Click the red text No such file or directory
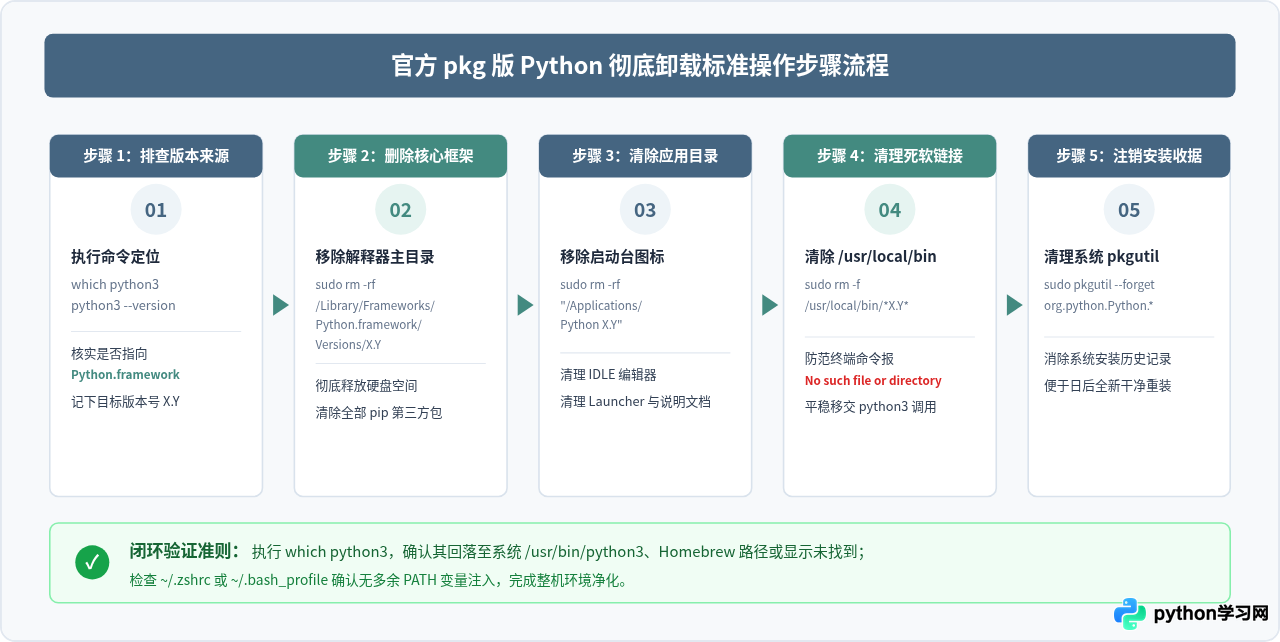This screenshot has height=642, width=1280. tap(873, 381)
